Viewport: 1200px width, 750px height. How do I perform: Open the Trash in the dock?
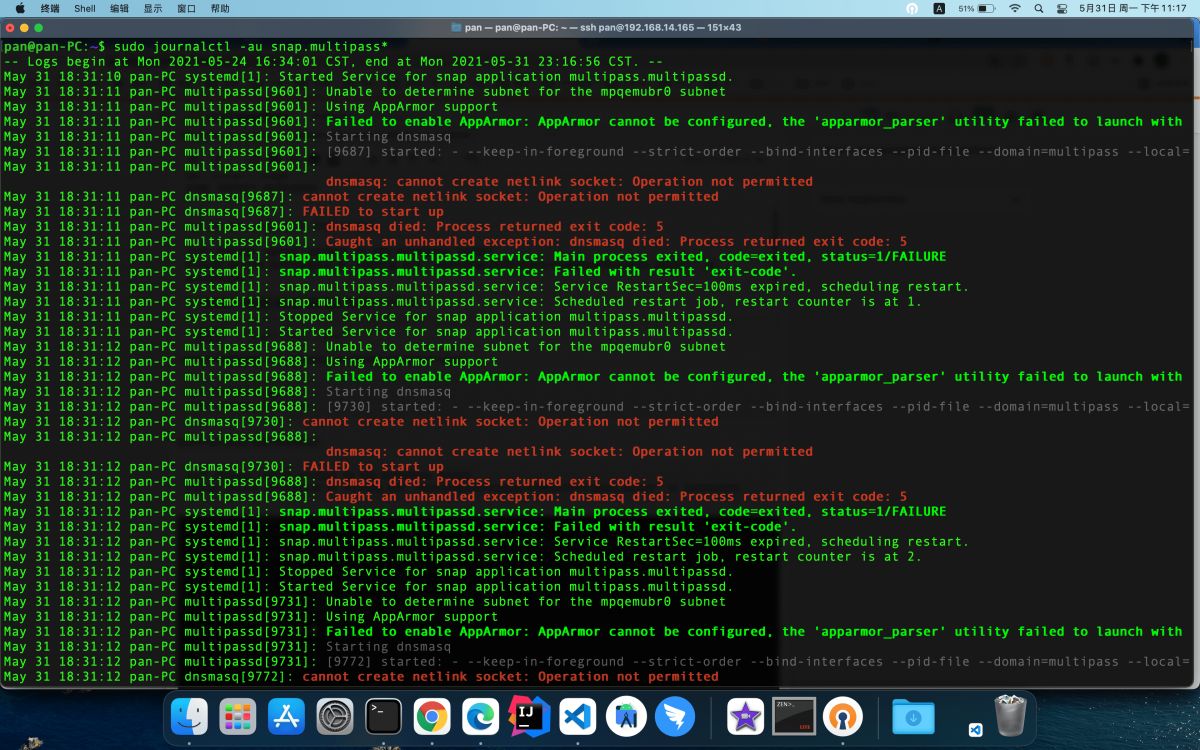click(1010, 715)
